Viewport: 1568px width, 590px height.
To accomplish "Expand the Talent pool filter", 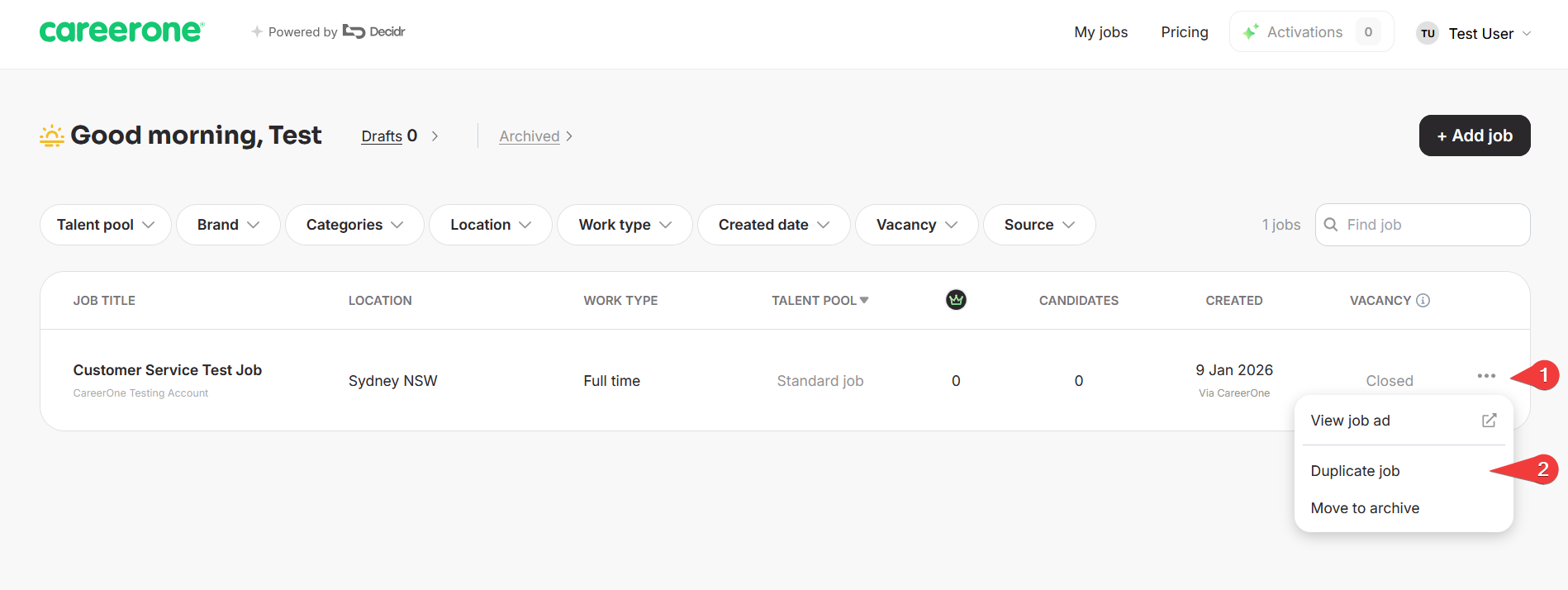I will pos(106,225).
